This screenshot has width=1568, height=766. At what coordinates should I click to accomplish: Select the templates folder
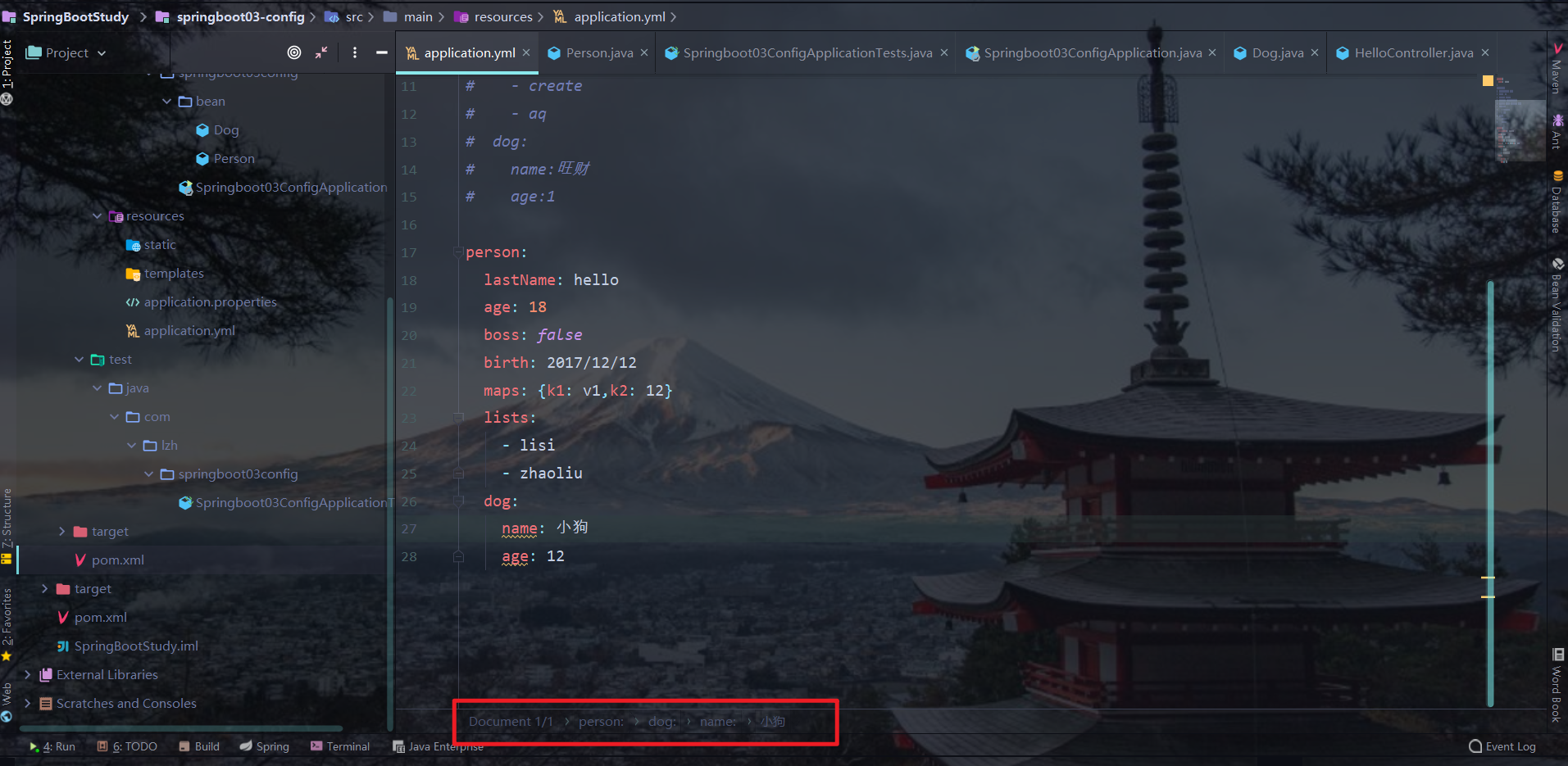[x=165, y=274]
